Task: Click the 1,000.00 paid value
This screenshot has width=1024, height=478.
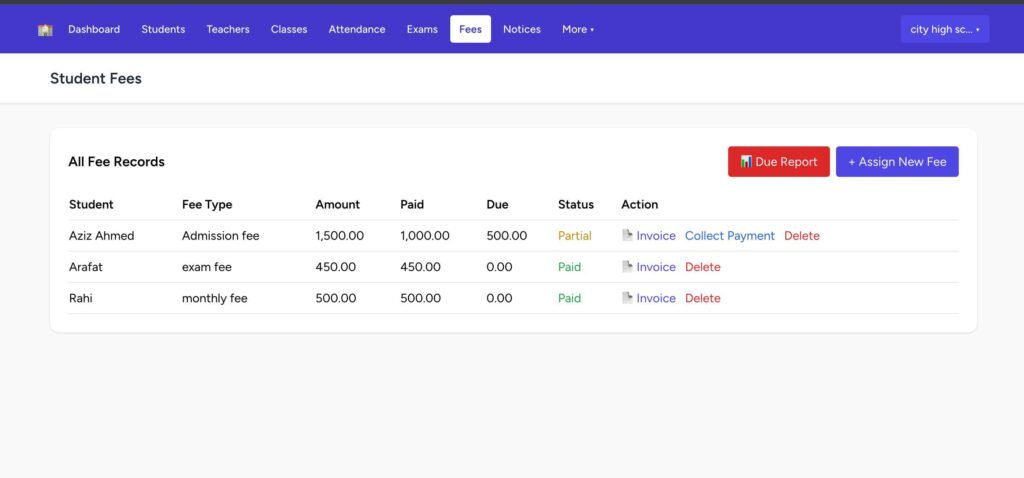Action: coord(424,236)
